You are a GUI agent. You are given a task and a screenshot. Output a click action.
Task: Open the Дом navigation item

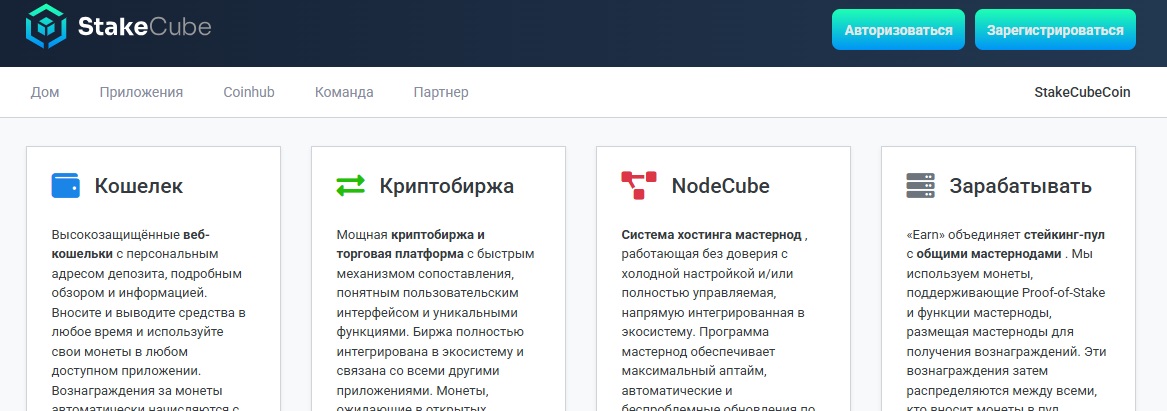coord(45,92)
